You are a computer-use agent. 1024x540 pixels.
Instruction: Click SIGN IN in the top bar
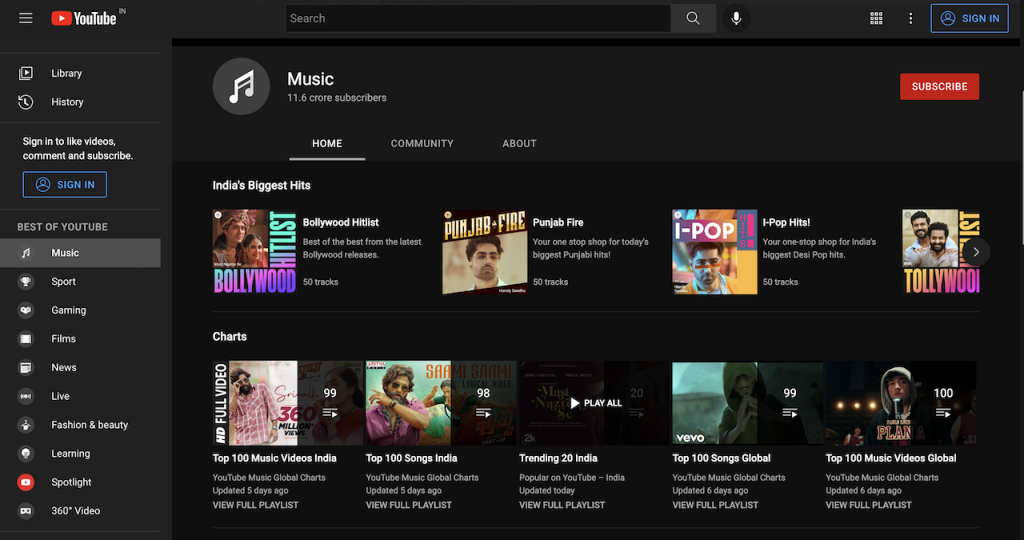(x=969, y=18)
